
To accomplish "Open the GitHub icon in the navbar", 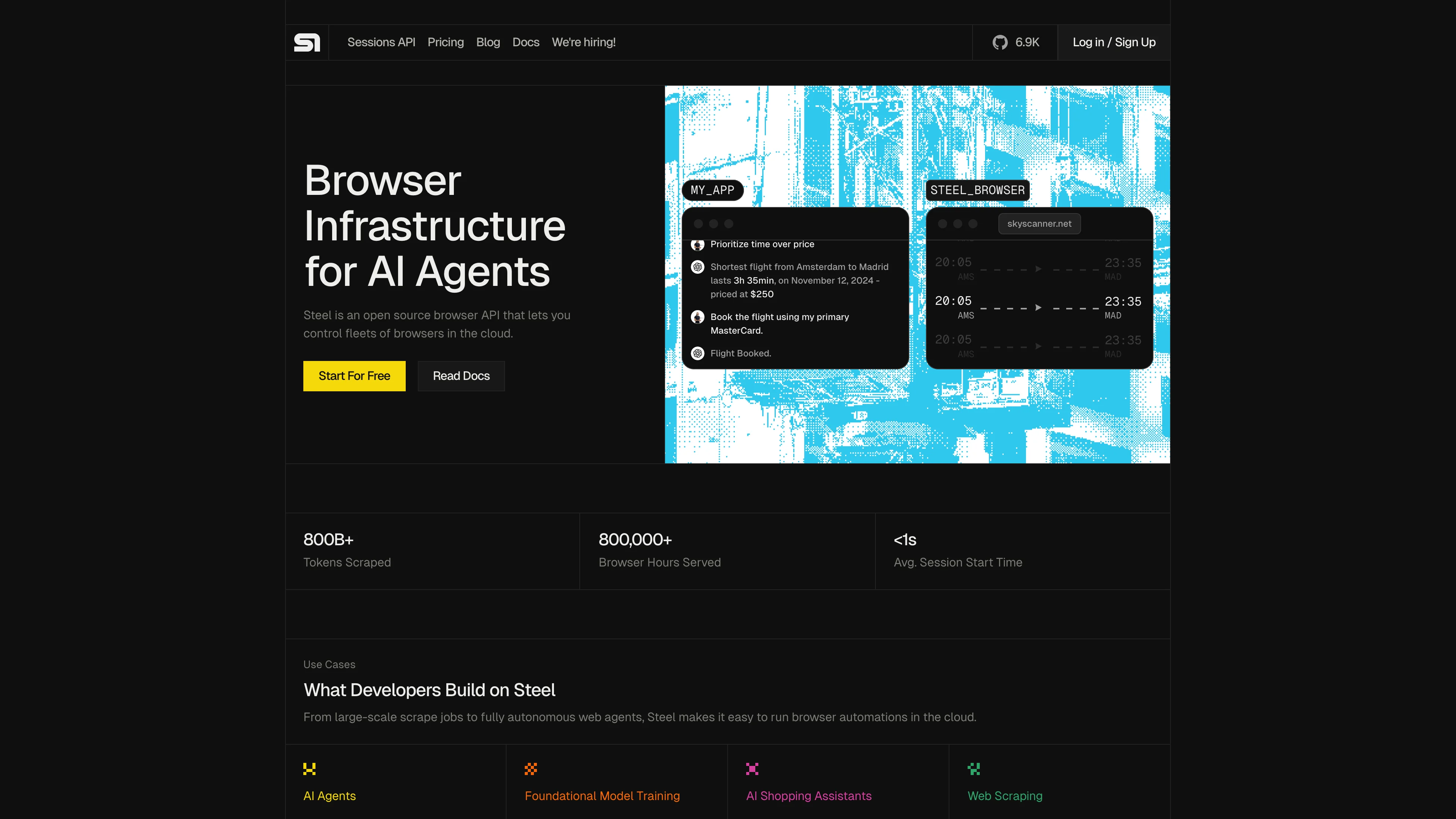I will tap(1000, 42).
